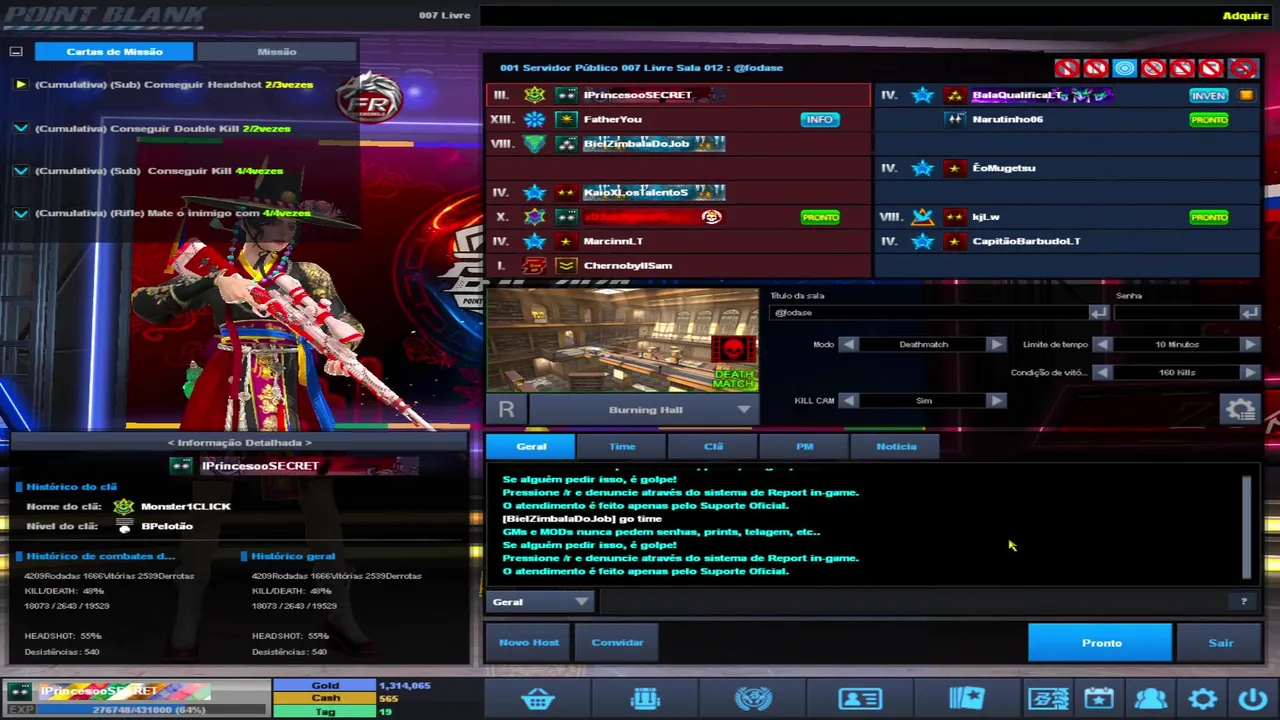This screenshot has height=720, width=1280.
Task: Click the random map R button
Action: click(x=506, y=409)
